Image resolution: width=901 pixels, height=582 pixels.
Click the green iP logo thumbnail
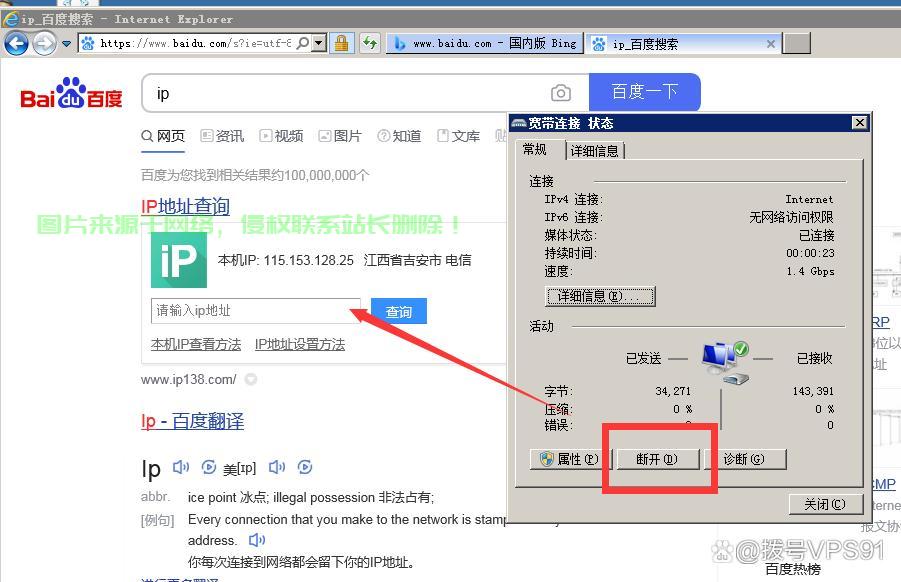click(179, 260)
